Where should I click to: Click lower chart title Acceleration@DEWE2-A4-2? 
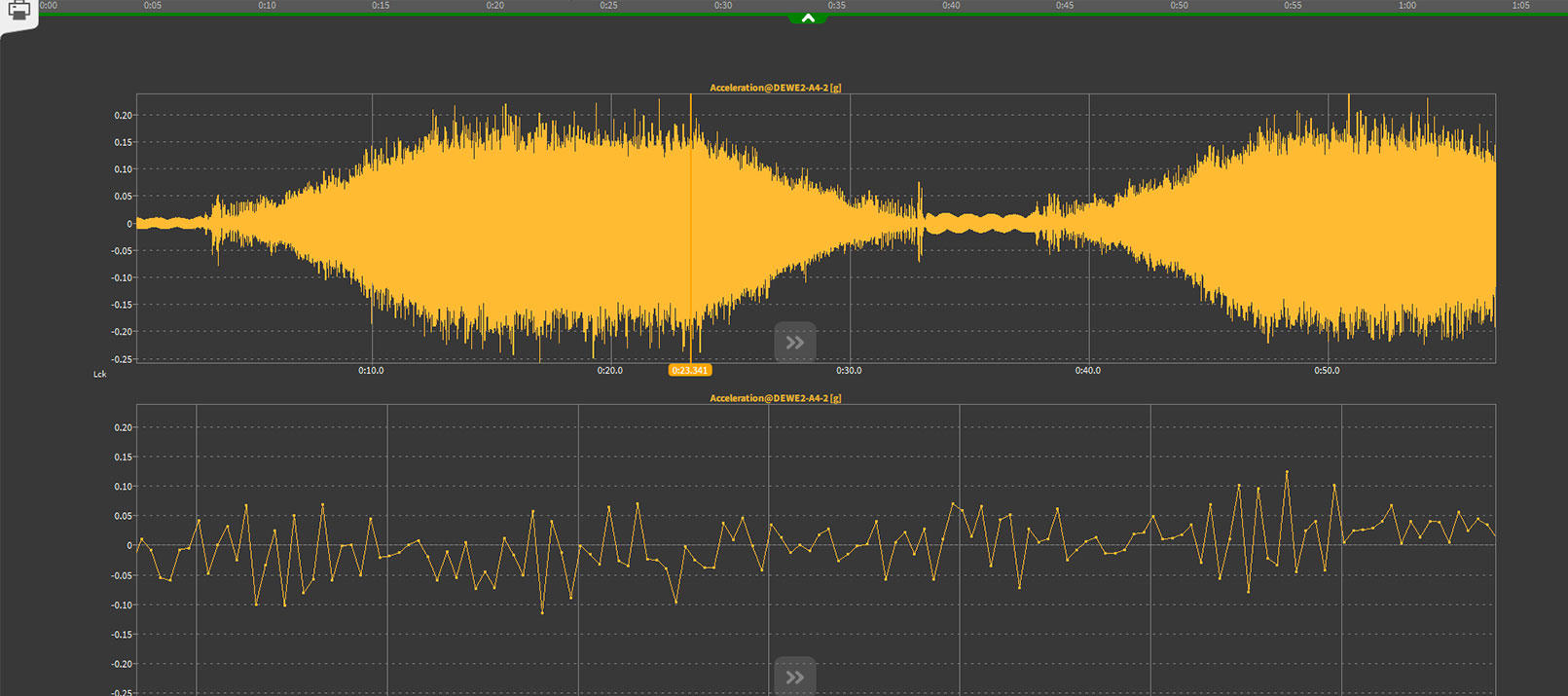775,398
